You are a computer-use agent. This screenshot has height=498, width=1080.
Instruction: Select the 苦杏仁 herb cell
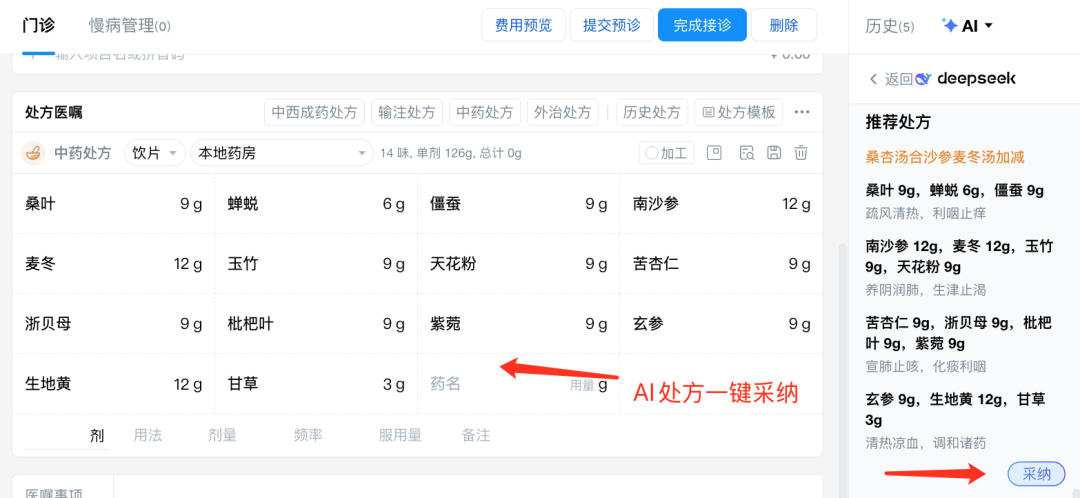pos(721,264)
